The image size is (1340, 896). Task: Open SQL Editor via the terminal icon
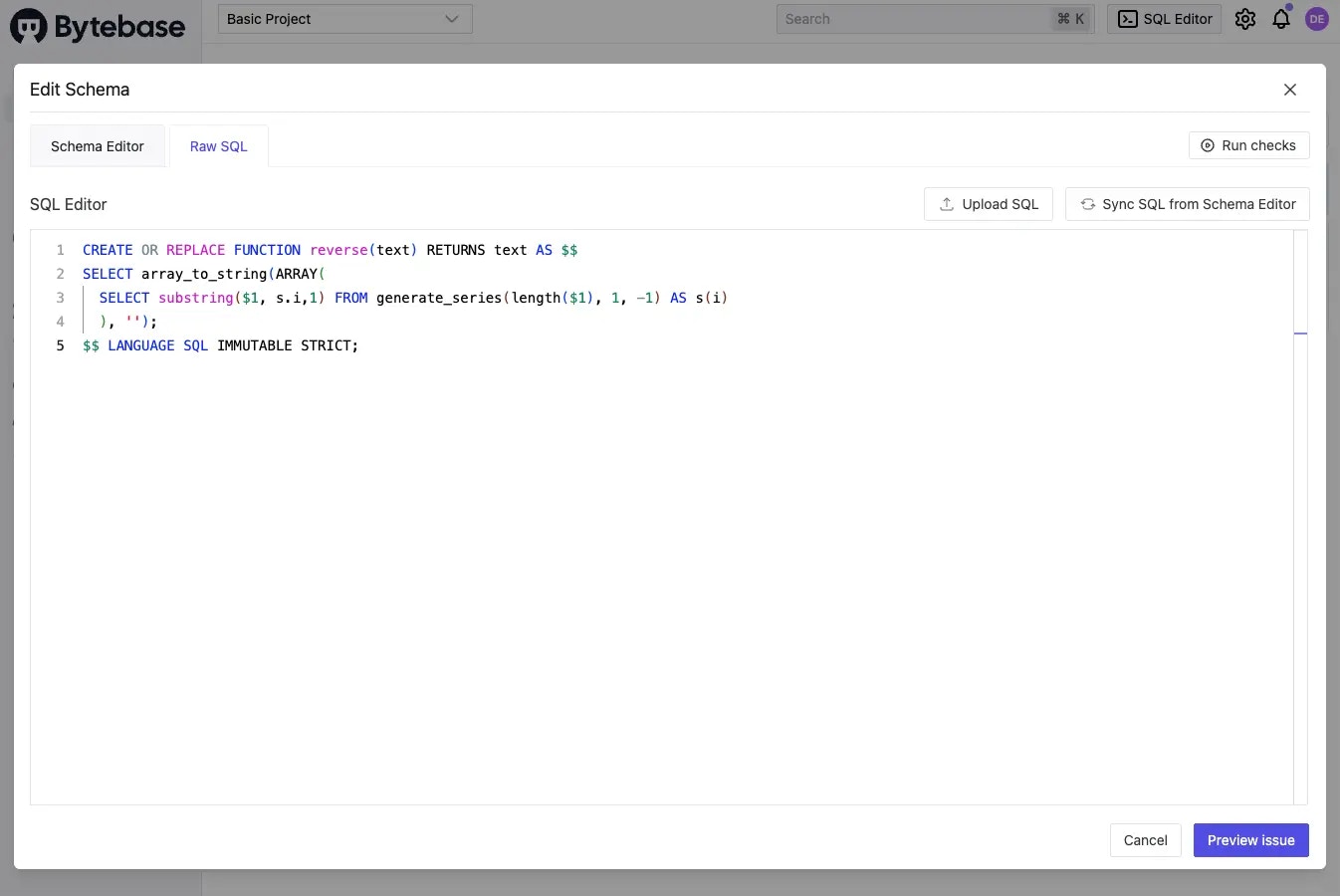tap(1128, 19)
